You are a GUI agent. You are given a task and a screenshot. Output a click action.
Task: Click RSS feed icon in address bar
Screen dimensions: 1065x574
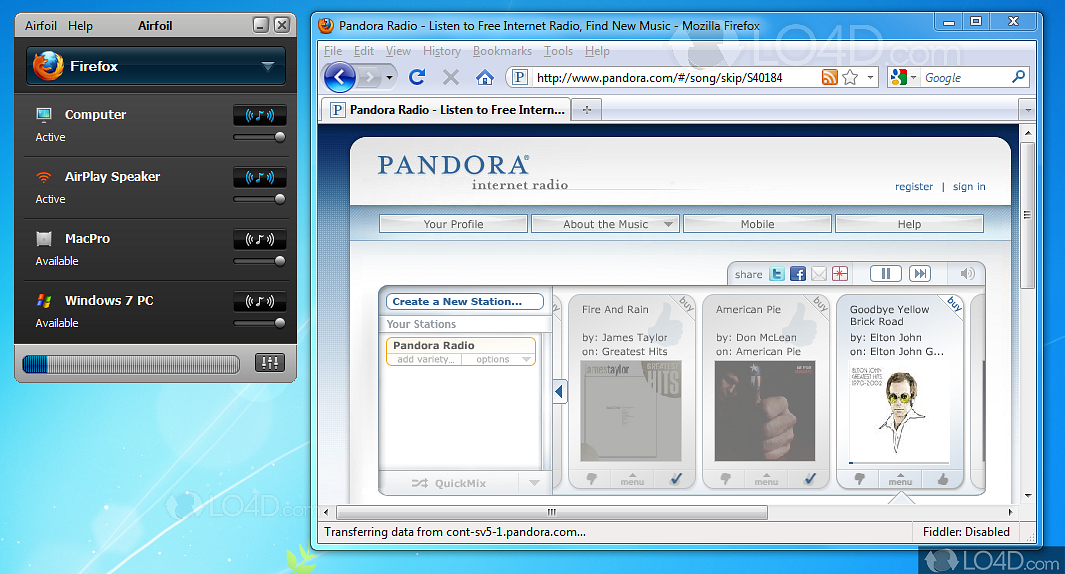point(829,77)
